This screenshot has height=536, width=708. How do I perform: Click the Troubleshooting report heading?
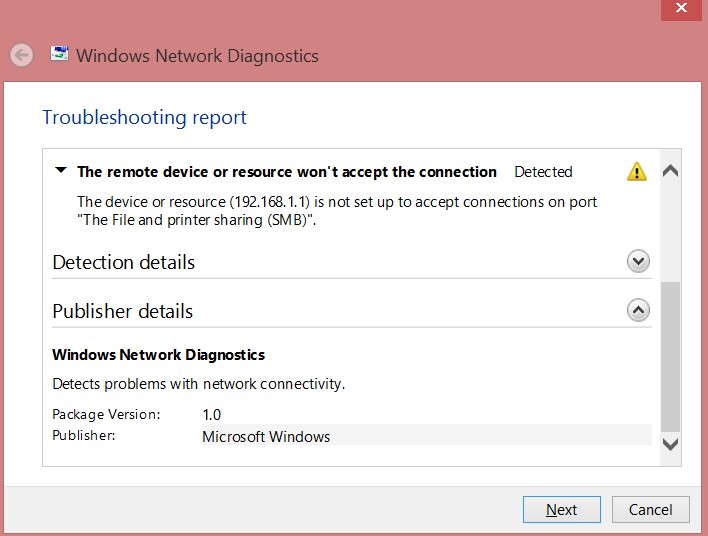coord(144,117)
